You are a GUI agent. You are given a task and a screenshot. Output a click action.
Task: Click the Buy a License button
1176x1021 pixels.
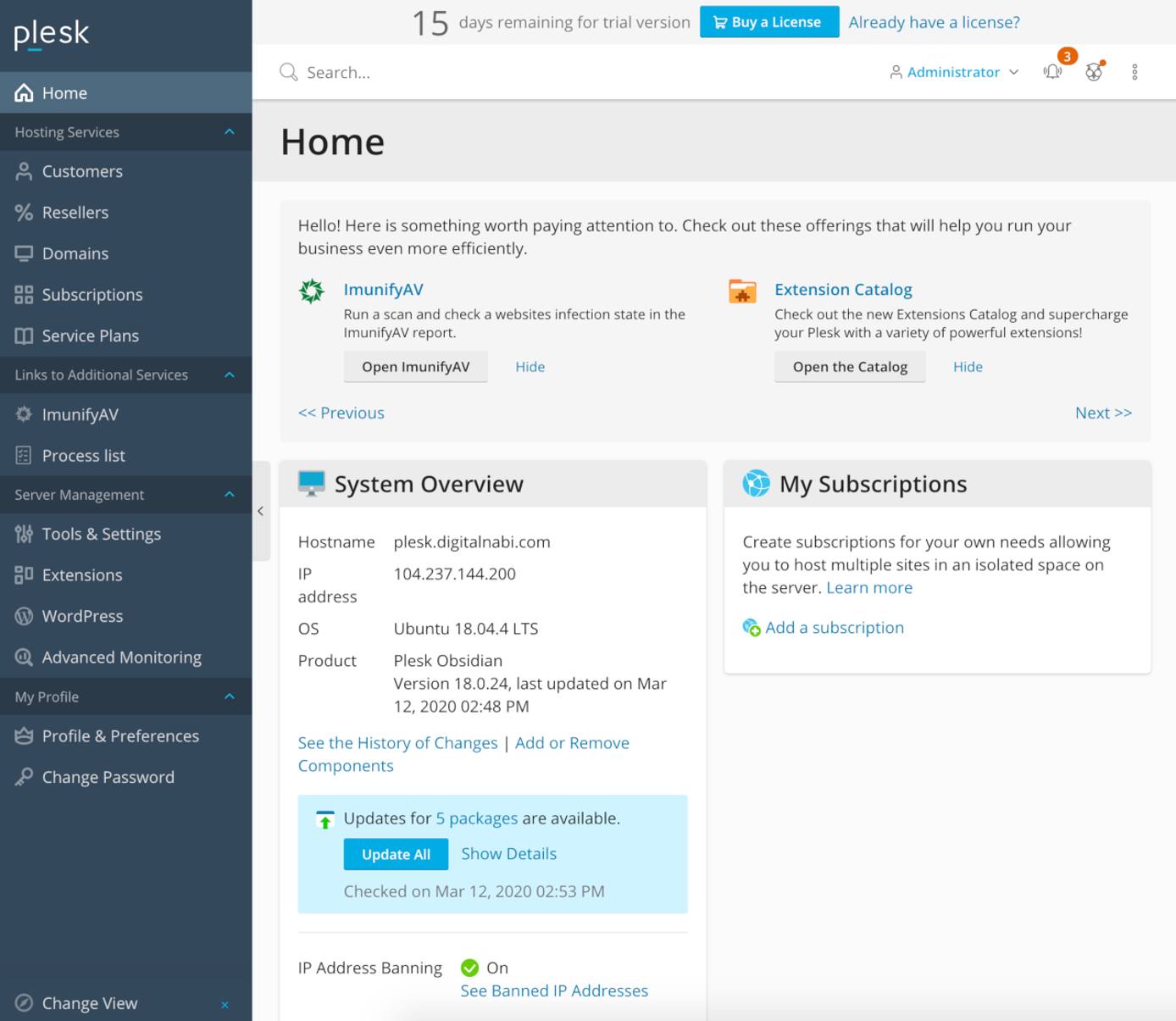pos(769,21)
